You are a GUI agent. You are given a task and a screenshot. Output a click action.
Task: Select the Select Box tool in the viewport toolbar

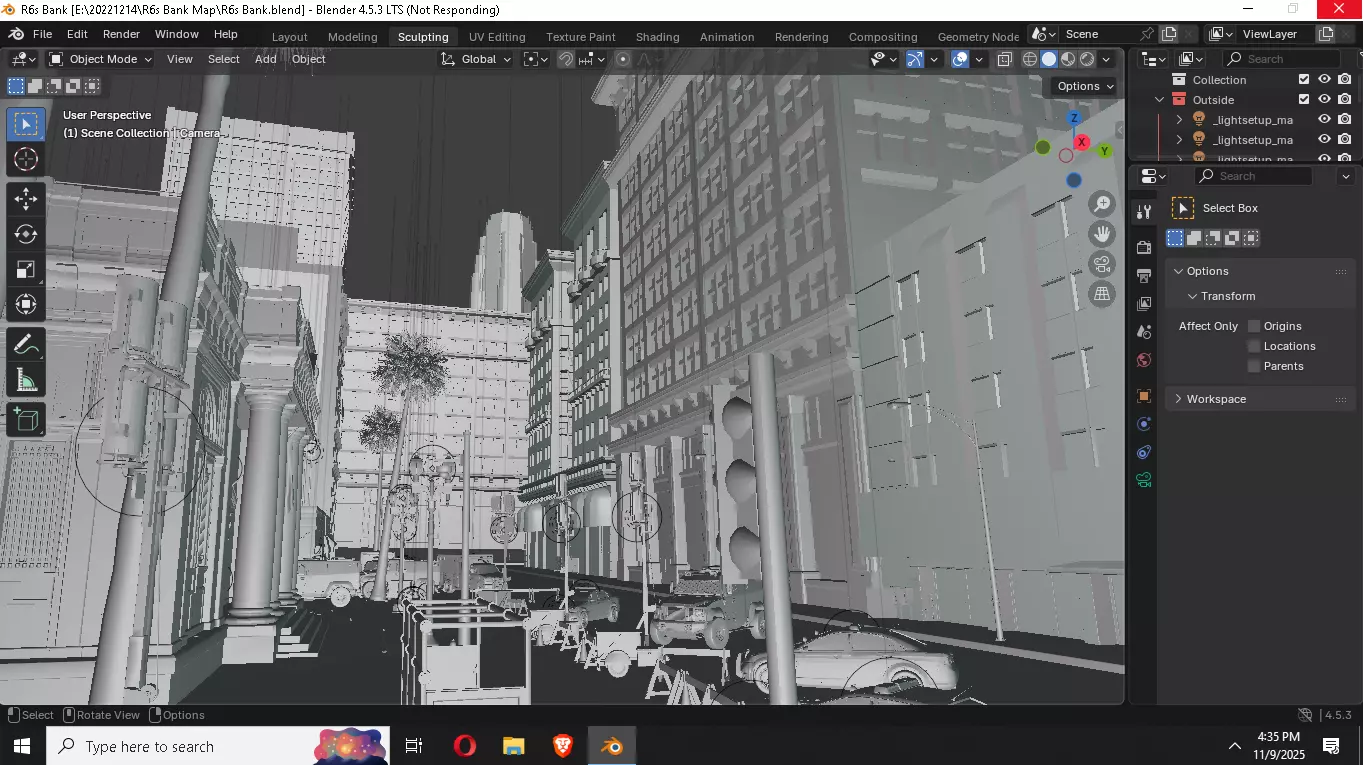(x=26, y=124)
